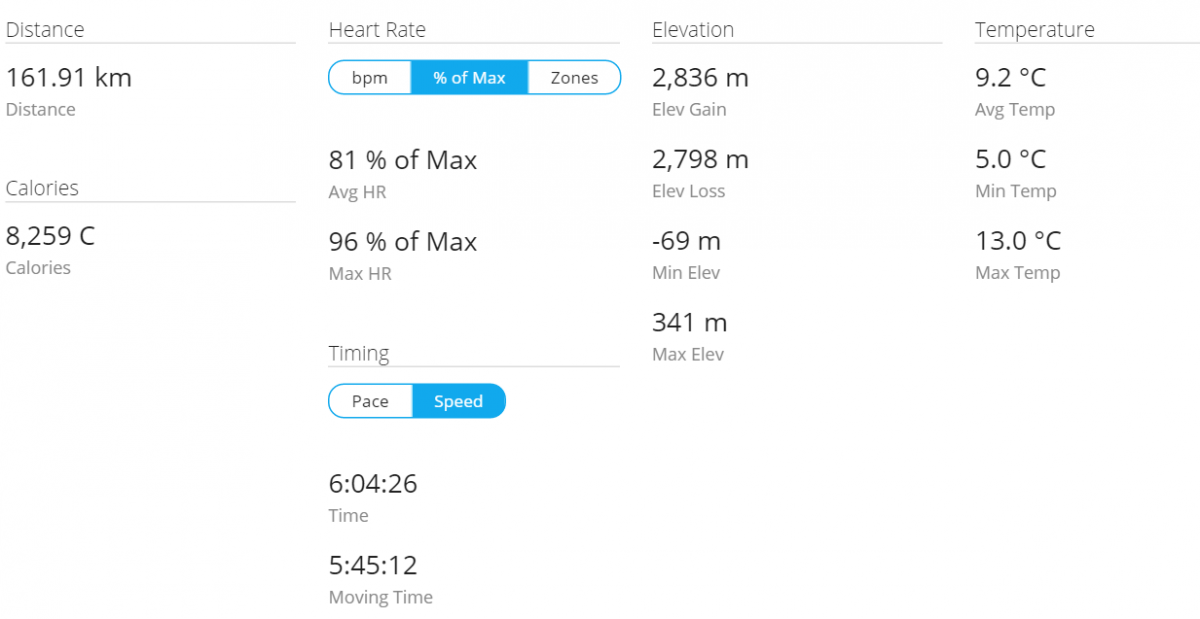Select the Speed timing option

459,402
